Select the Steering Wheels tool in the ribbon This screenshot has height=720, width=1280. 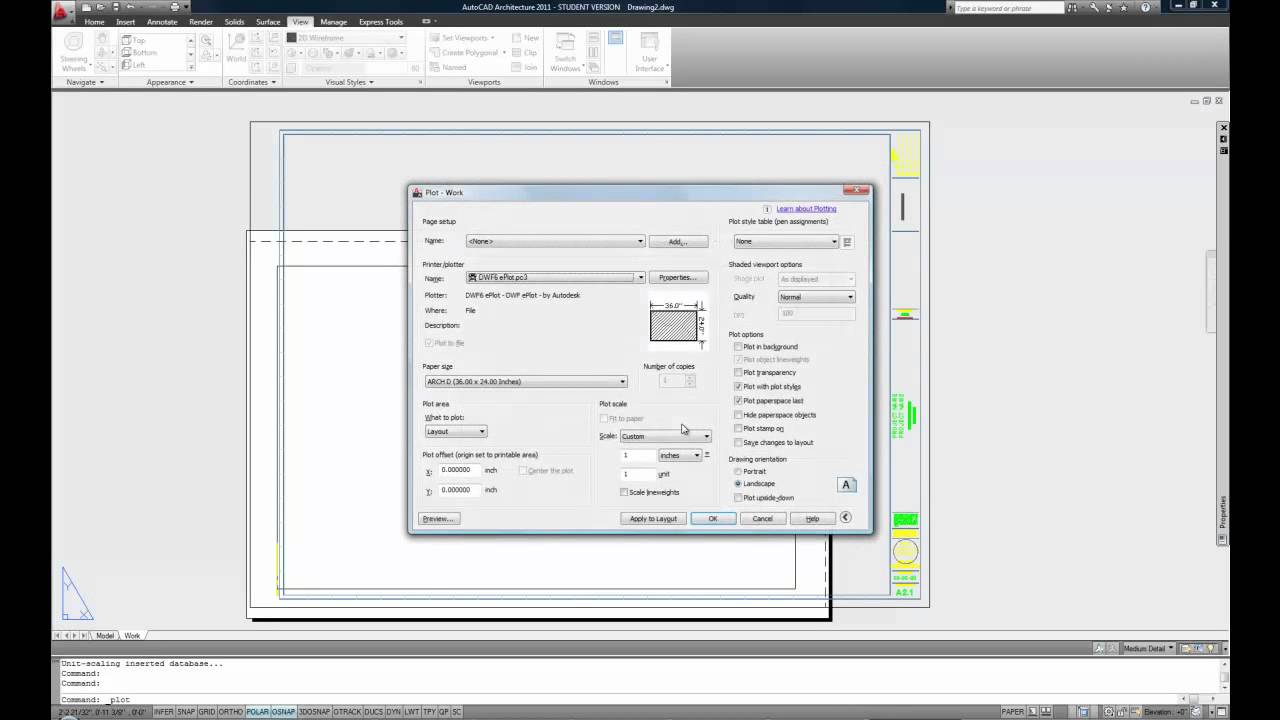[x=74, y=52]
